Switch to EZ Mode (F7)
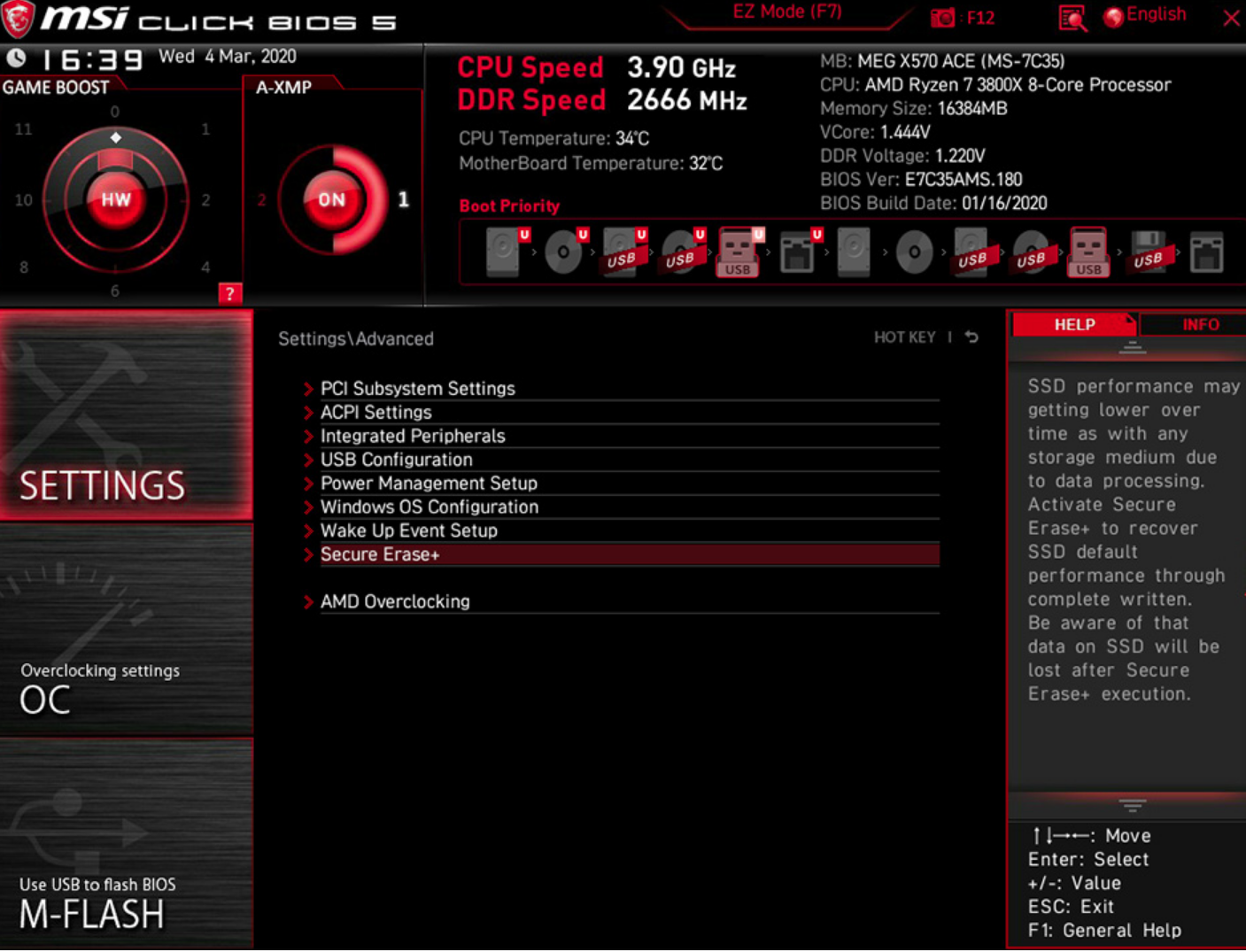The width and height of the screenshot is (1246, 952). [x=787, y=12]
